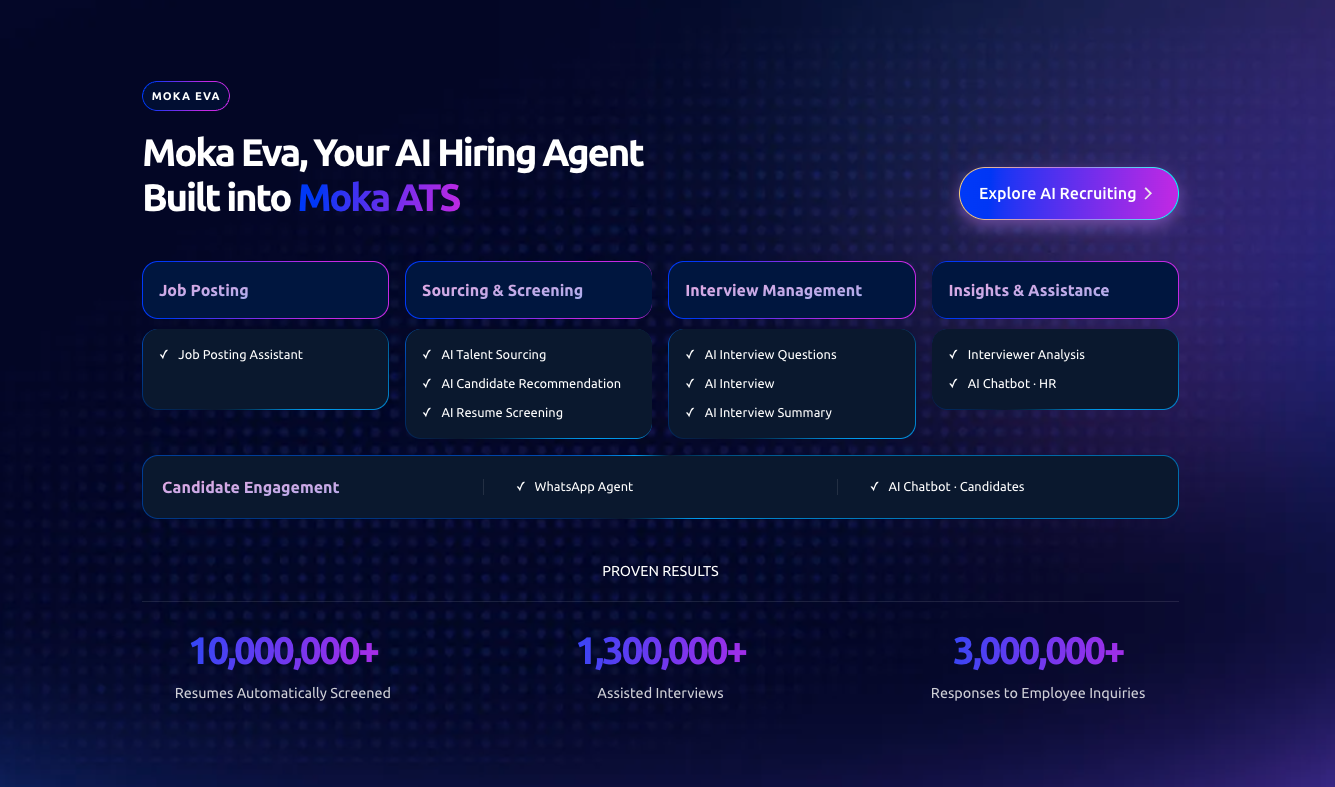Viewport: 1335px width, 787px height.
Task: Click the 1,300,000+ statistic
Action: [661, 651]
